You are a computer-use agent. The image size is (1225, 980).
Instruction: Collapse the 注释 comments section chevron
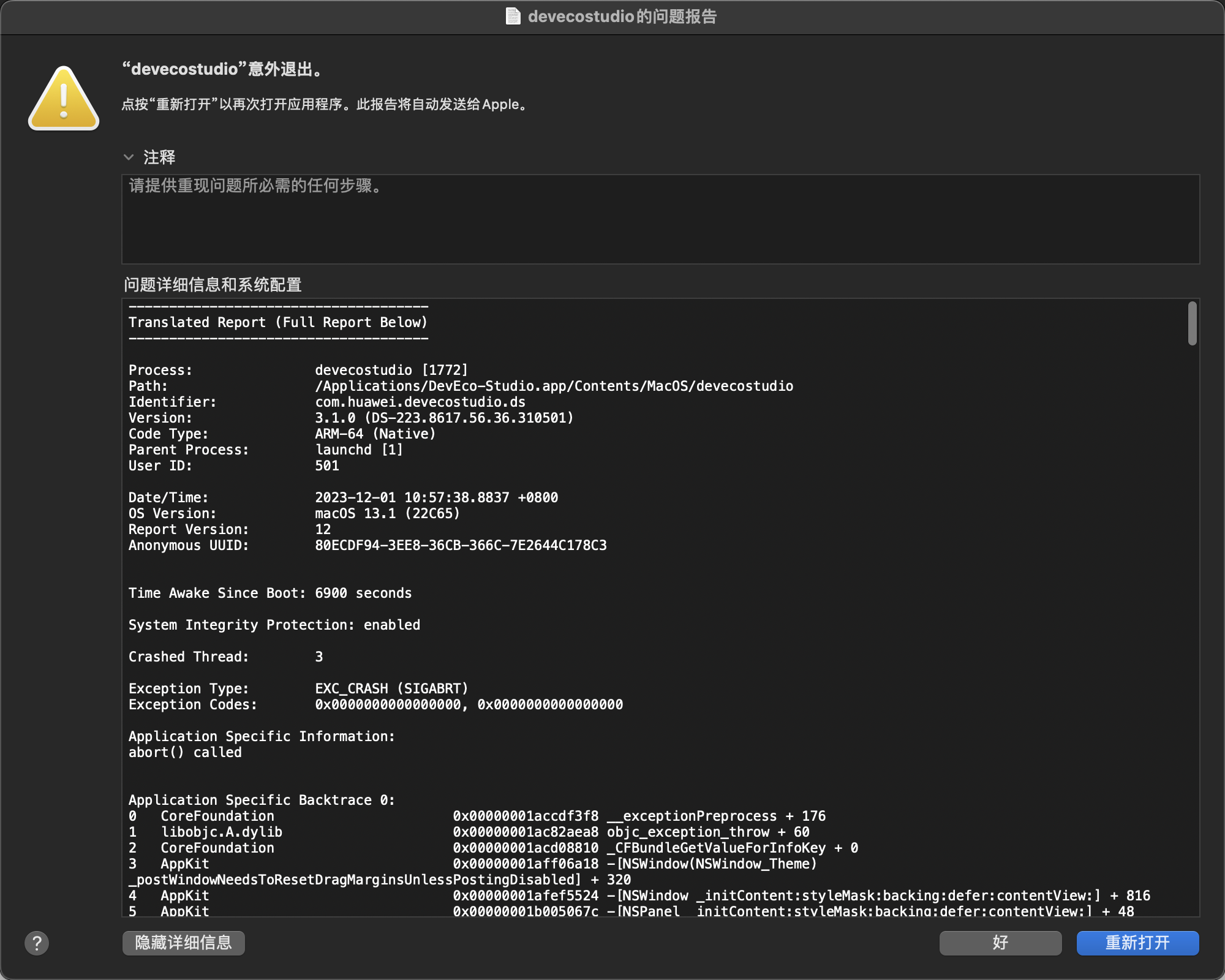(x=129, y=157)
